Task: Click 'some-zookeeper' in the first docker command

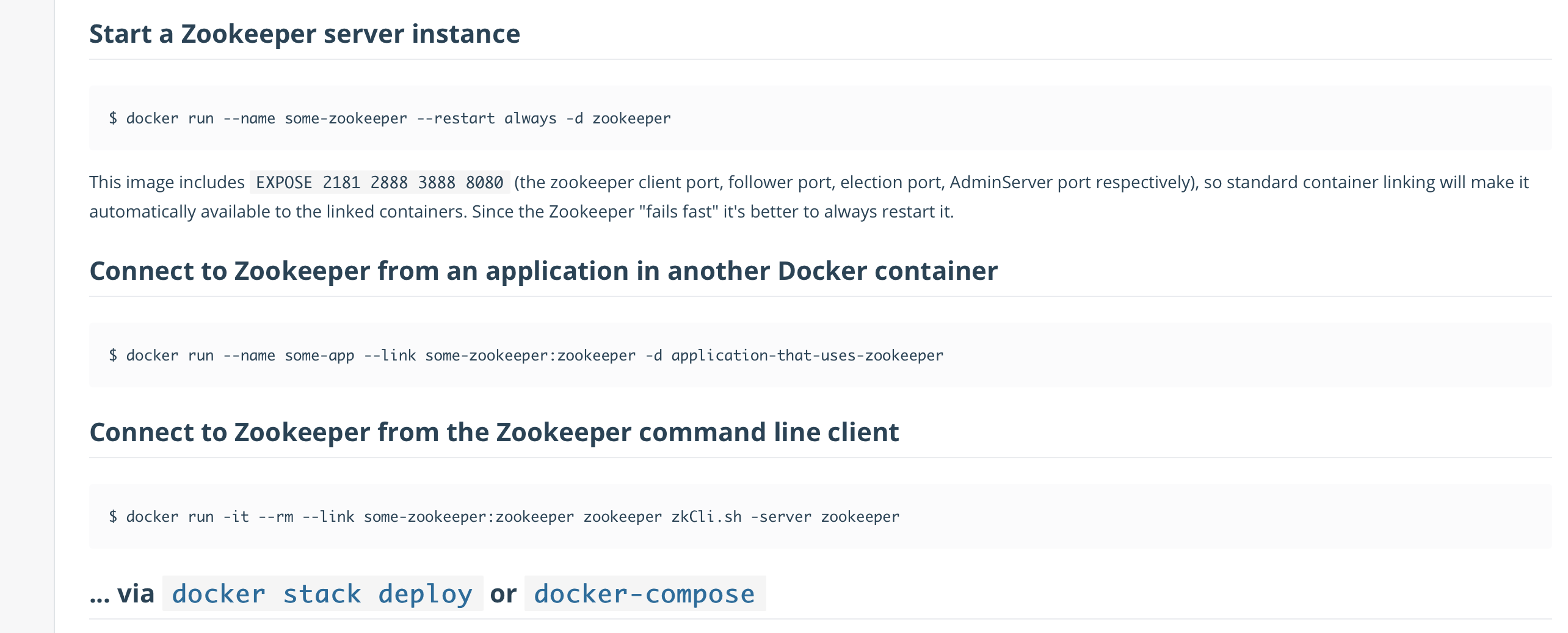Action: pos(346,119)
